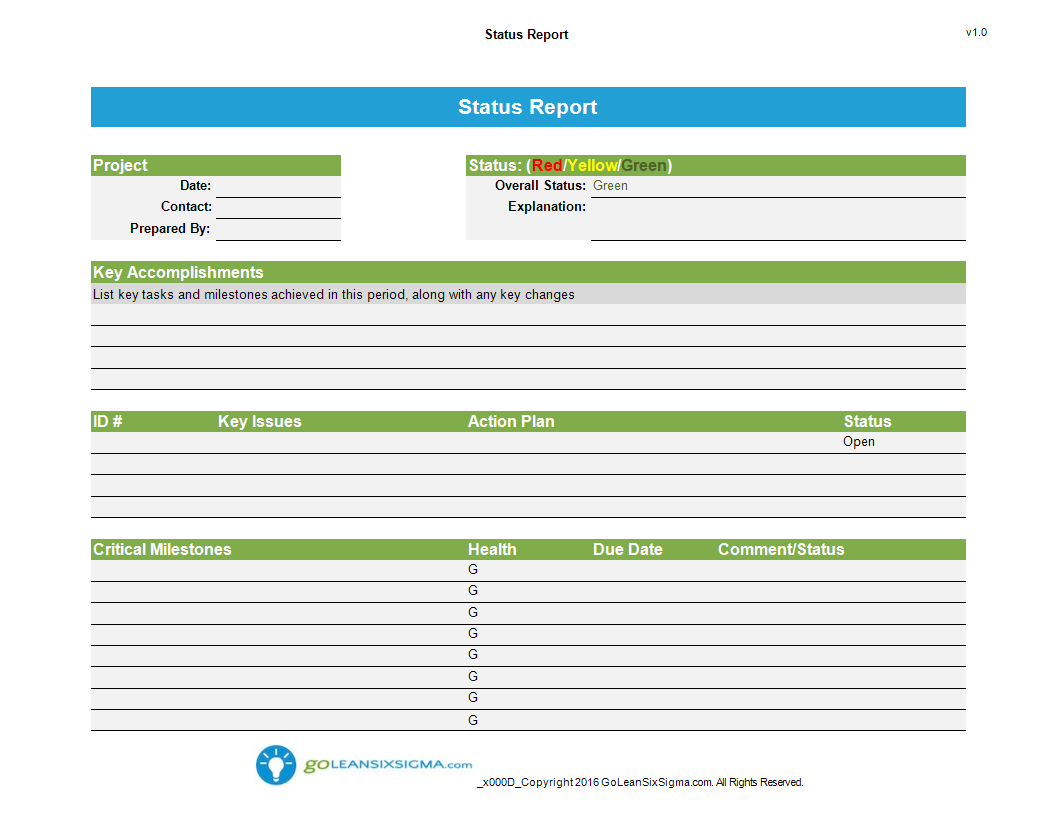Click the Health column header

pos(492,549)
